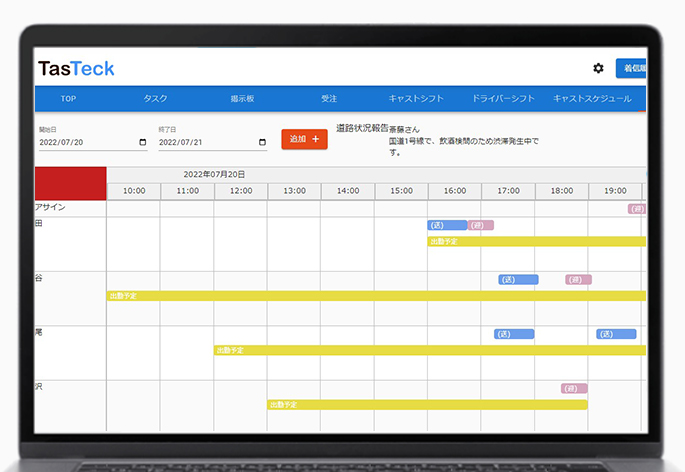The width and height of the screenshot is (685, 472).
Task: Open the TOP menu item
Action: (68, 99)
